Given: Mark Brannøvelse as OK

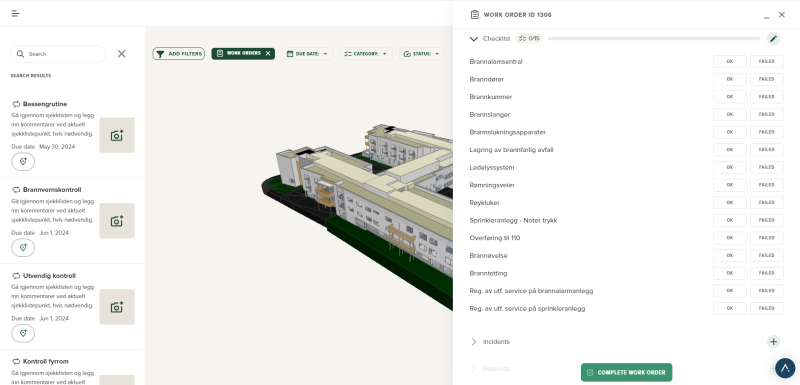Looking at the screenshot, I should 730,255.
